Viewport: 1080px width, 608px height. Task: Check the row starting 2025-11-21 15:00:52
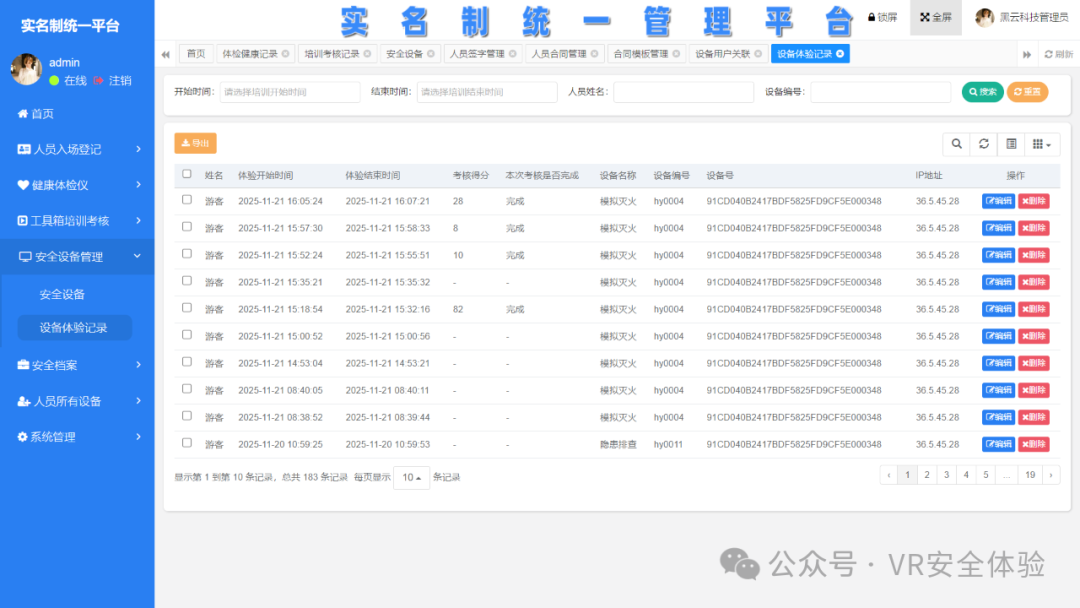tap(187, 335)
